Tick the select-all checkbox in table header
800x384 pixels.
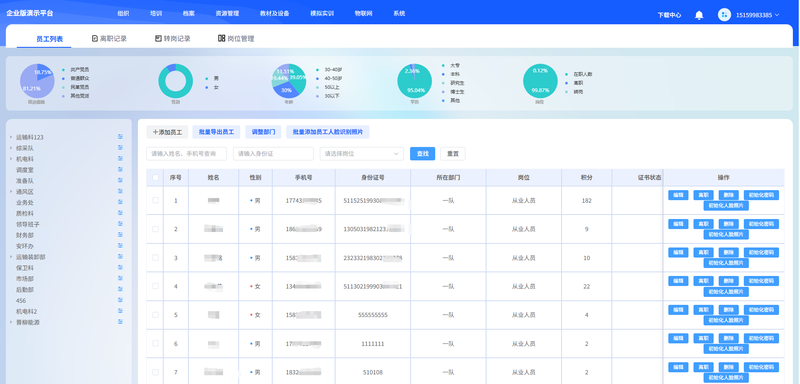click(155, 177)
